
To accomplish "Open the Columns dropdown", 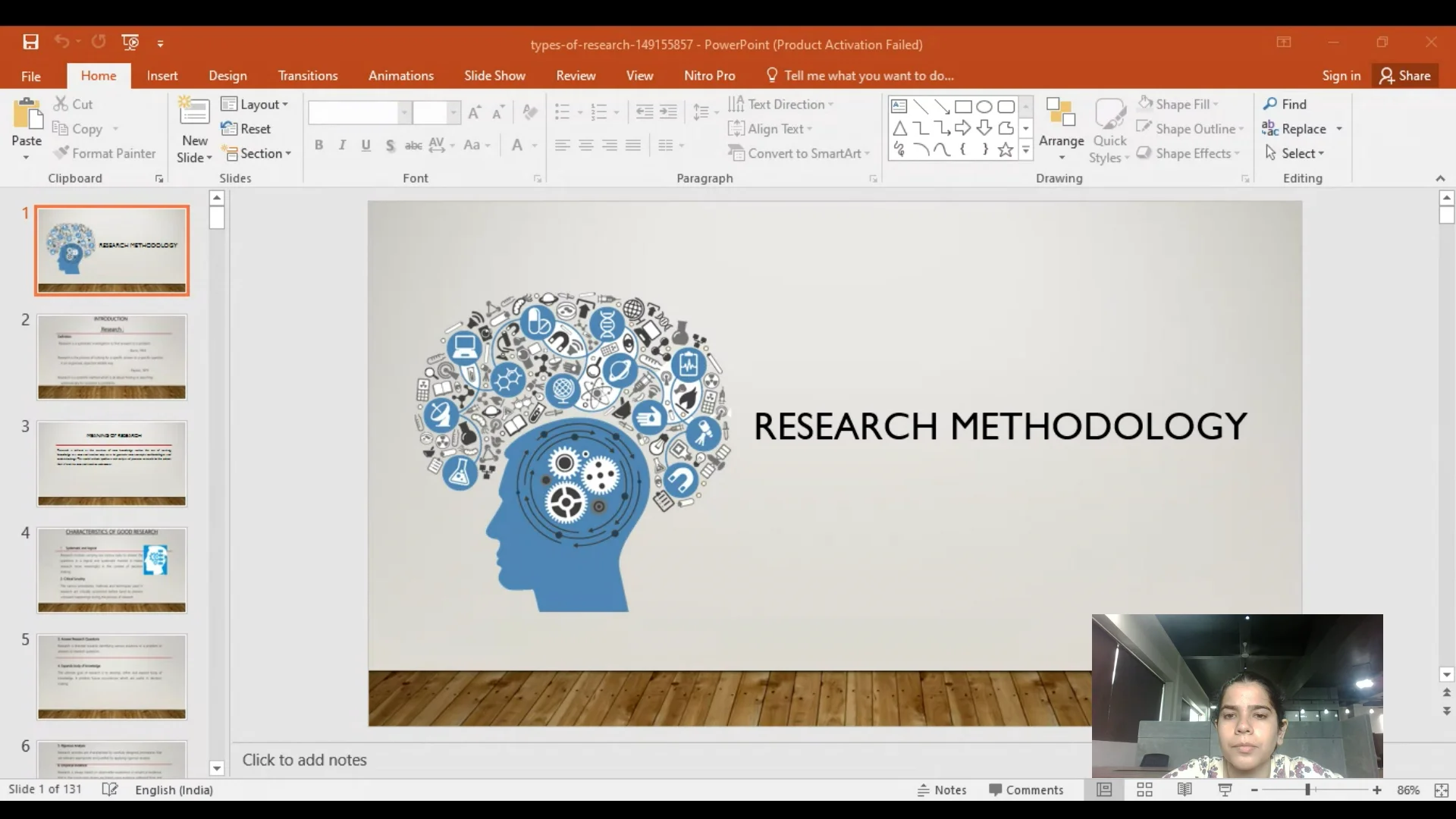I will point(671,145).
